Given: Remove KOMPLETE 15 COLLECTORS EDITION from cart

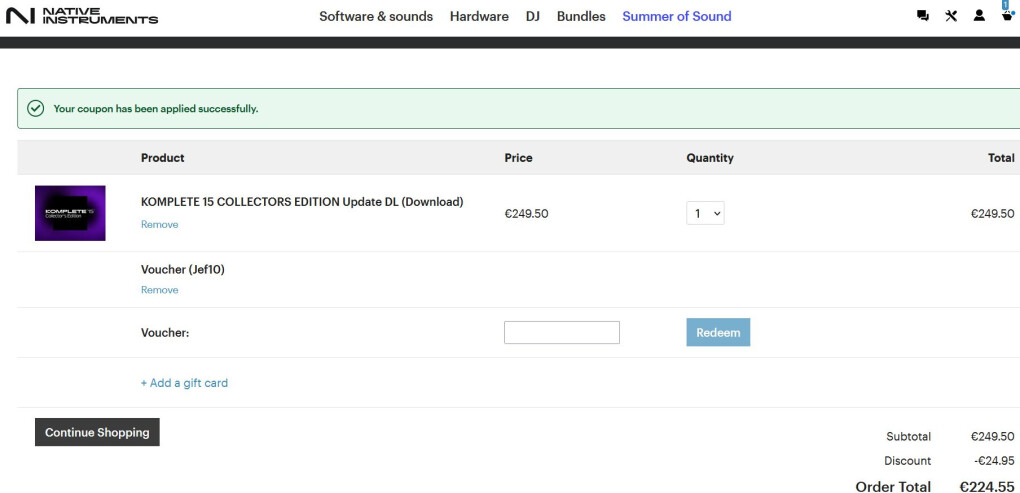Looking at the screenshot, I should pyautogui.click(x=159, y=224).
